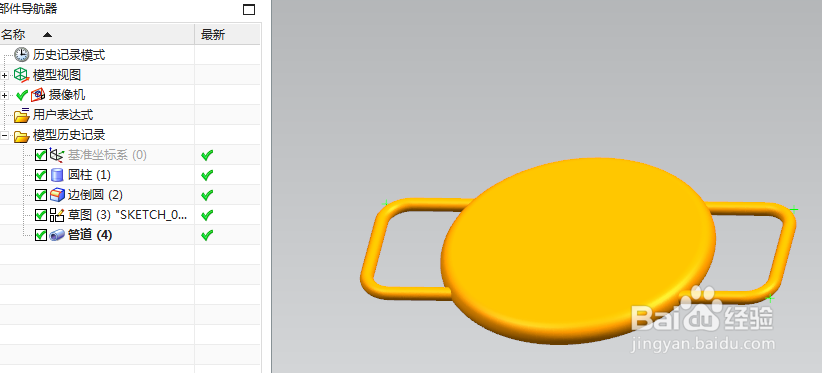Image resolution: width=822 pixels, height=373 pixels.
Task: Select the 基准坐标系 (0) feature
Action: (x=107, y=155)
